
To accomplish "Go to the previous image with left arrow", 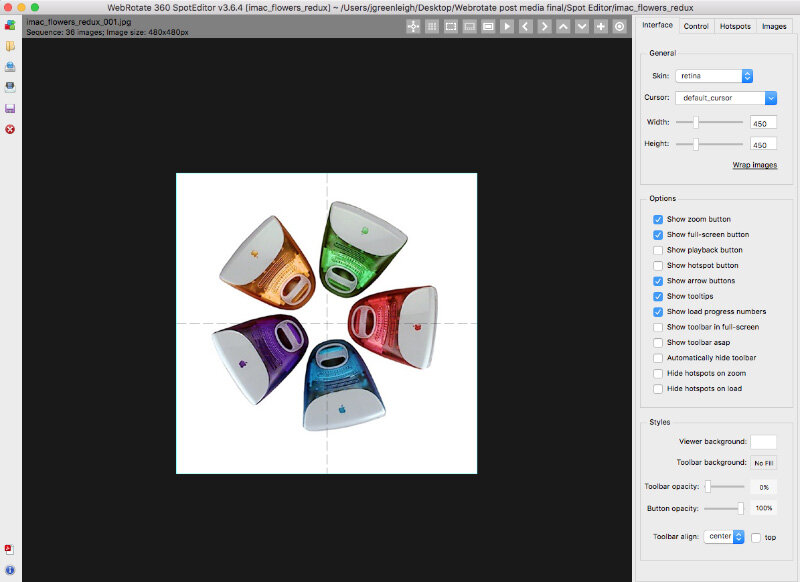I will pos(526,27).
